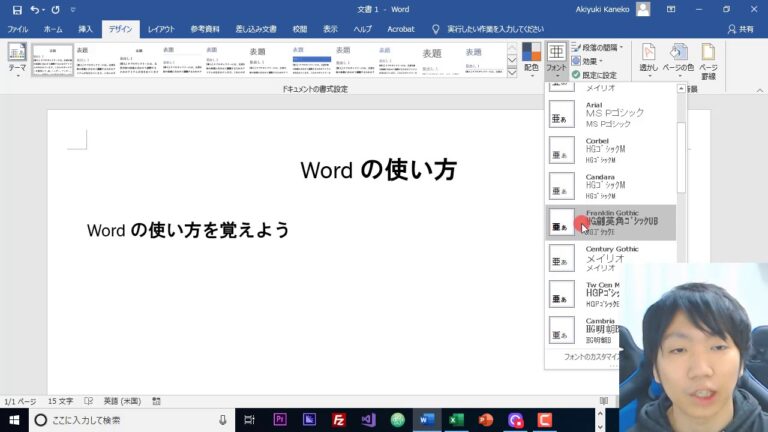Click the フォント theme fonts button
Screen dimensions: 768x432
pos(556,60)
